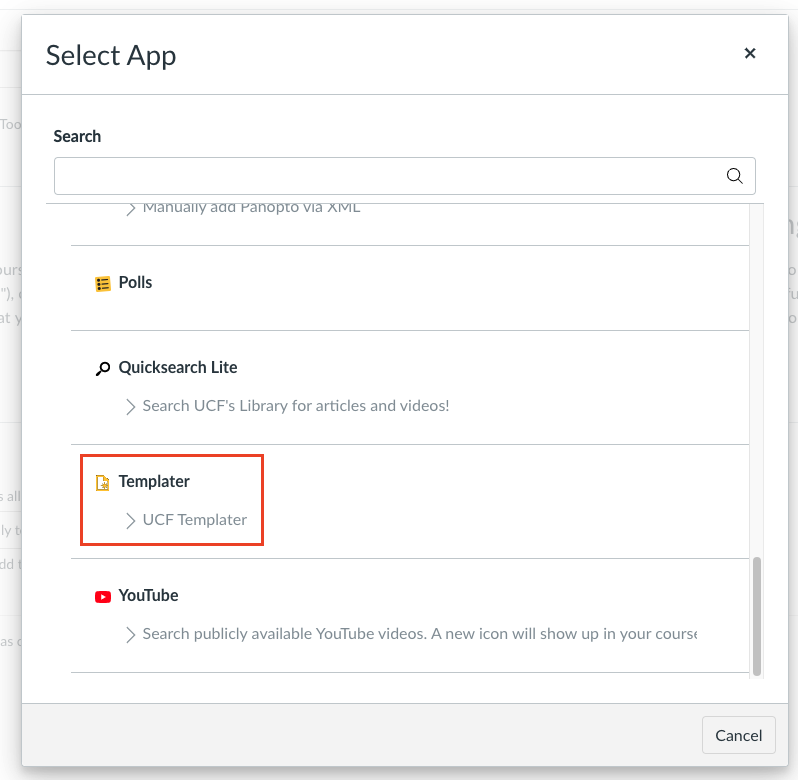Expand the UCF Templater chevron
Image resolution: width=798 pixels, height=780 pixels.
click(x=130, y=520)
